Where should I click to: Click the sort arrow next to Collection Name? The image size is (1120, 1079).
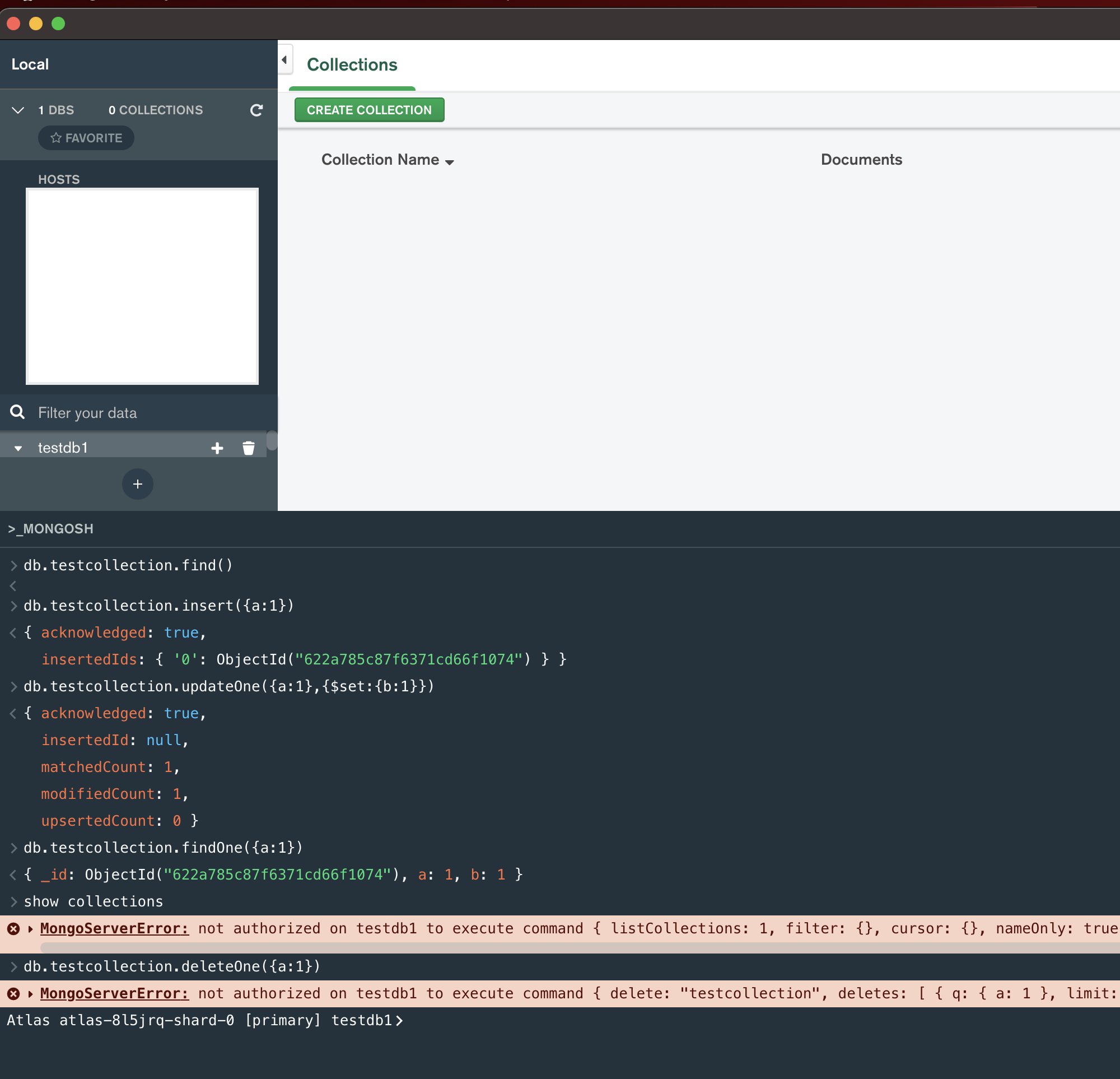click(450, 161)
